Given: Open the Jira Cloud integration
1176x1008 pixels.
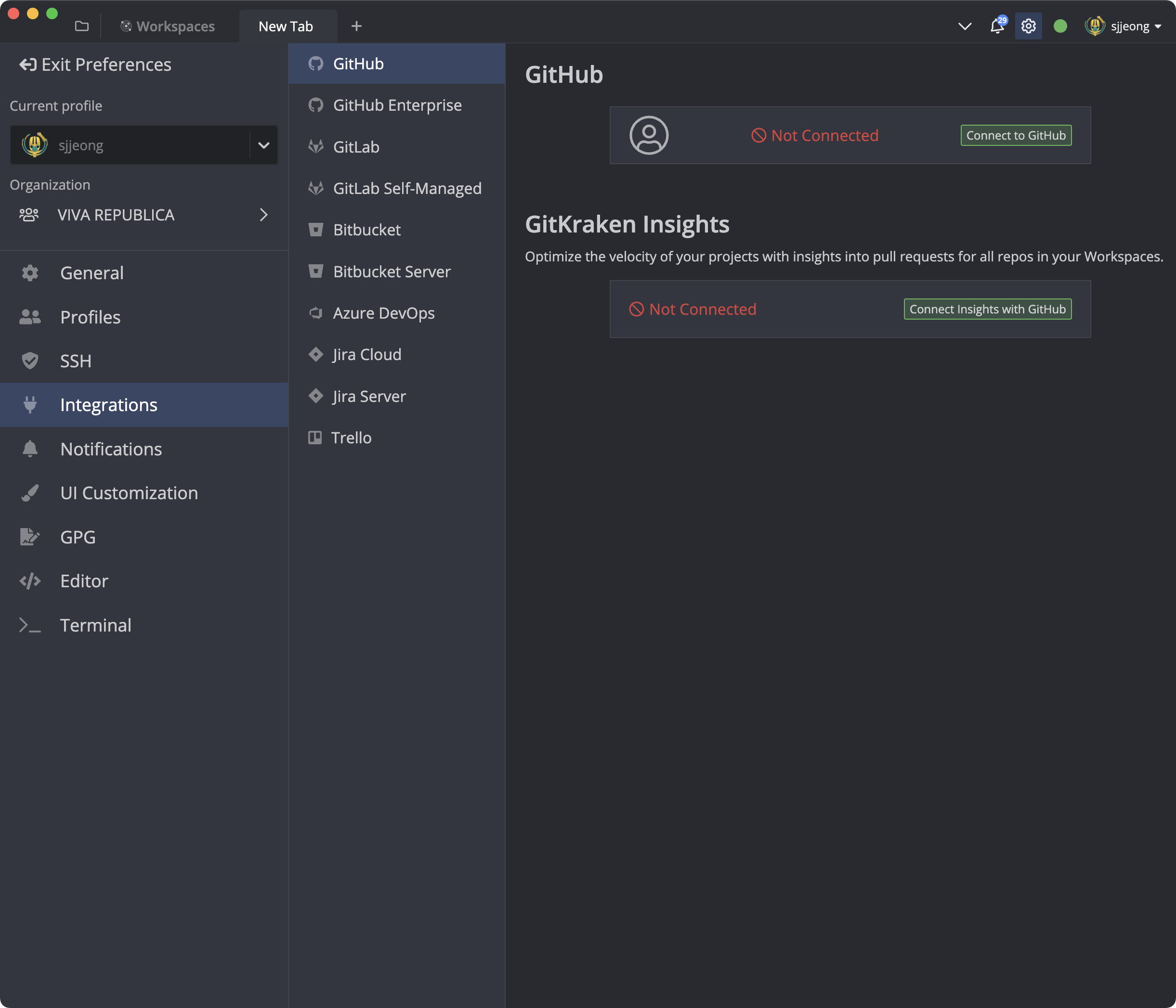Looking at the screenshot, I should click(366, 354).
